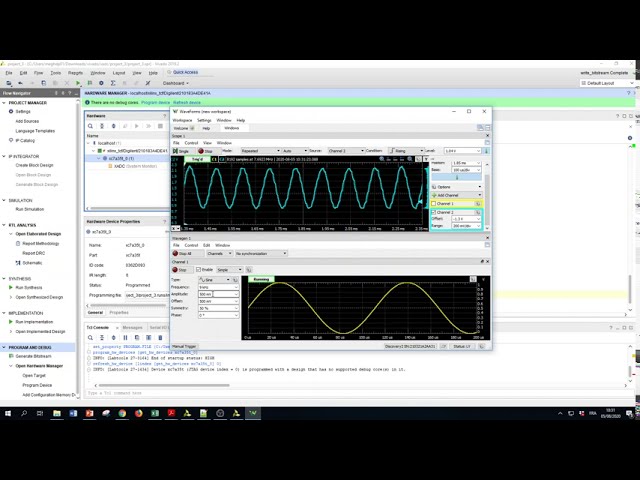This screenshot has height=480, width=640.
Task: Click the green Run arrow in Vivado toolbar
Action: [78, 83]
